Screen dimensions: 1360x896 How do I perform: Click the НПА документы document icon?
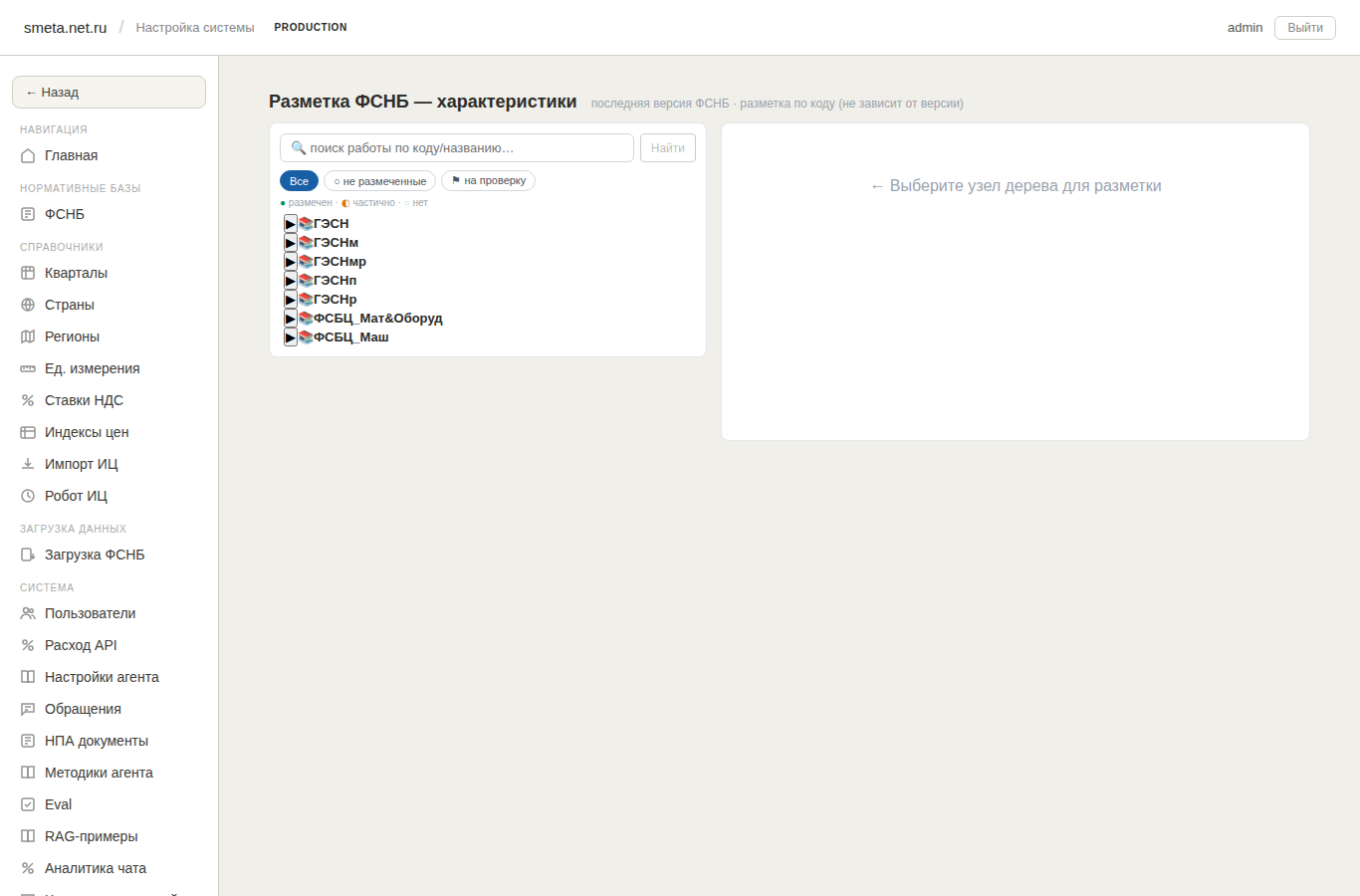(x=28, y=741)
